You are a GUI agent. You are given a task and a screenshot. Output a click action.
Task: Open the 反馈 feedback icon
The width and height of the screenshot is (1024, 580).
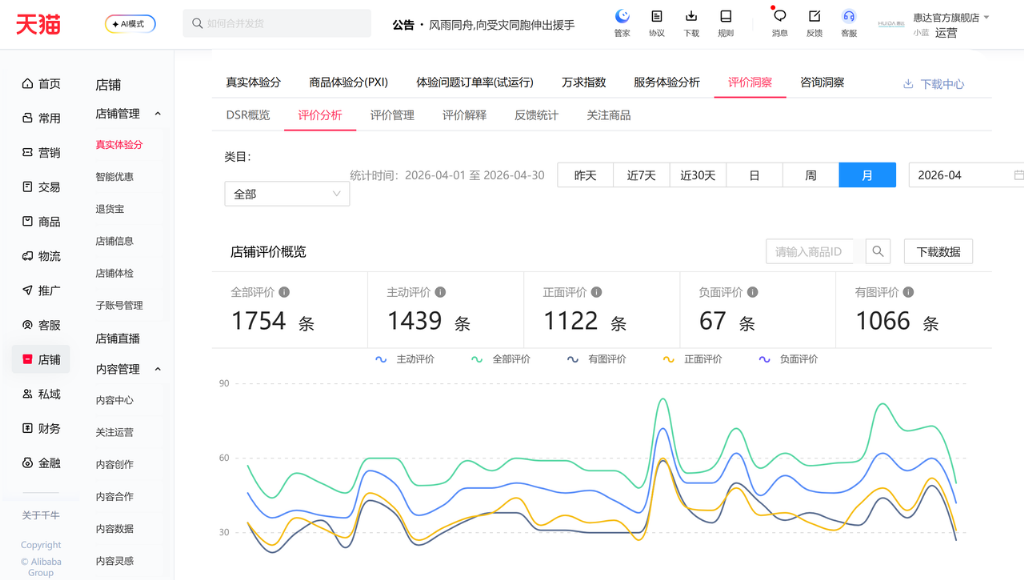814,23
